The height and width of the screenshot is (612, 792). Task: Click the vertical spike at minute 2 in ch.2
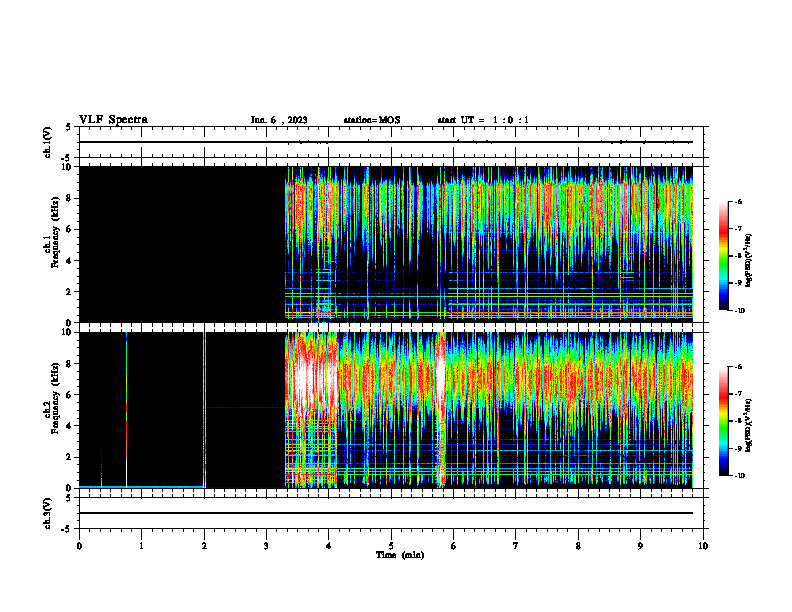[204, 410]
